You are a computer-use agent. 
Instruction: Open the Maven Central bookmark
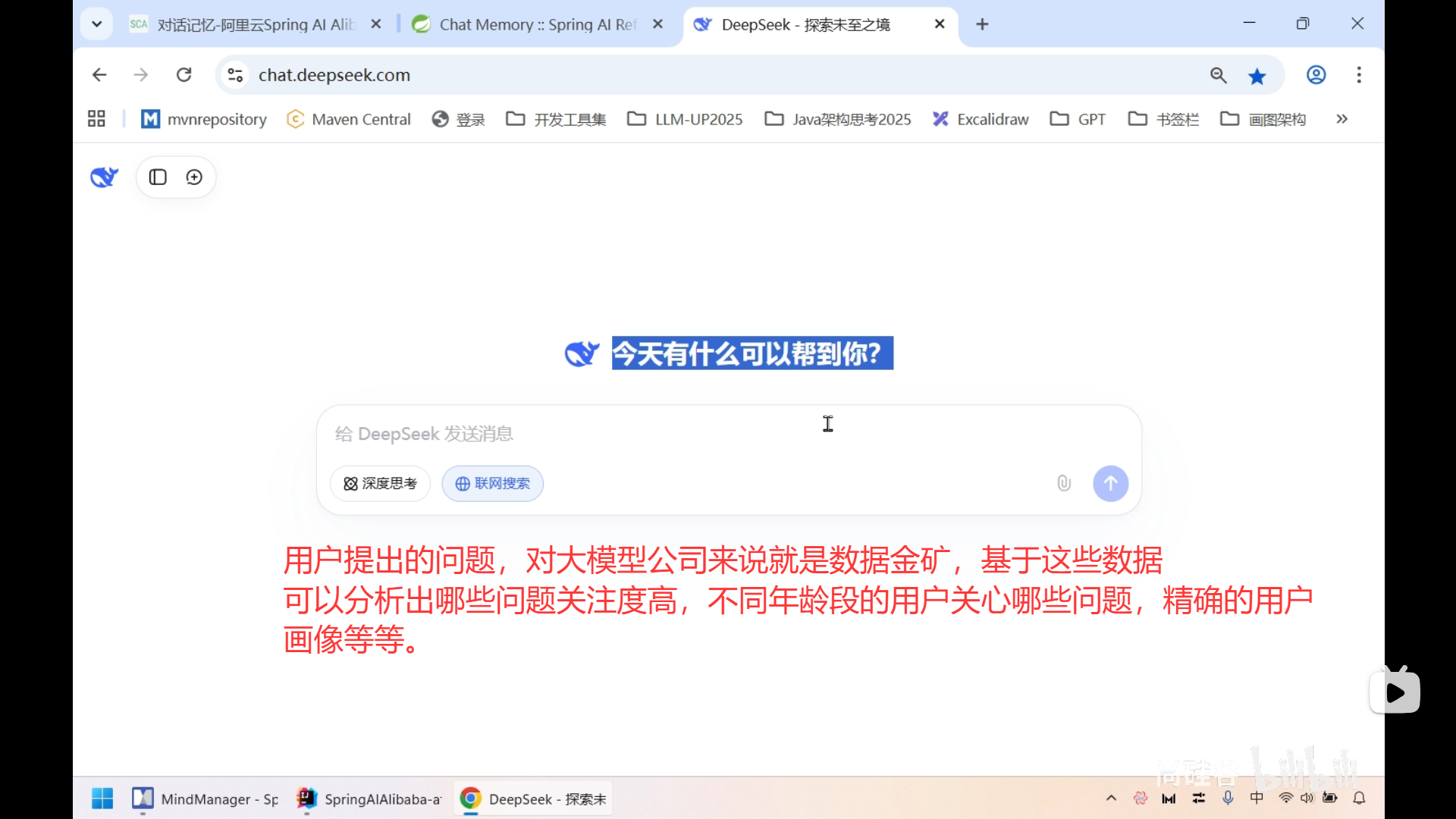[x=349, y=119]
